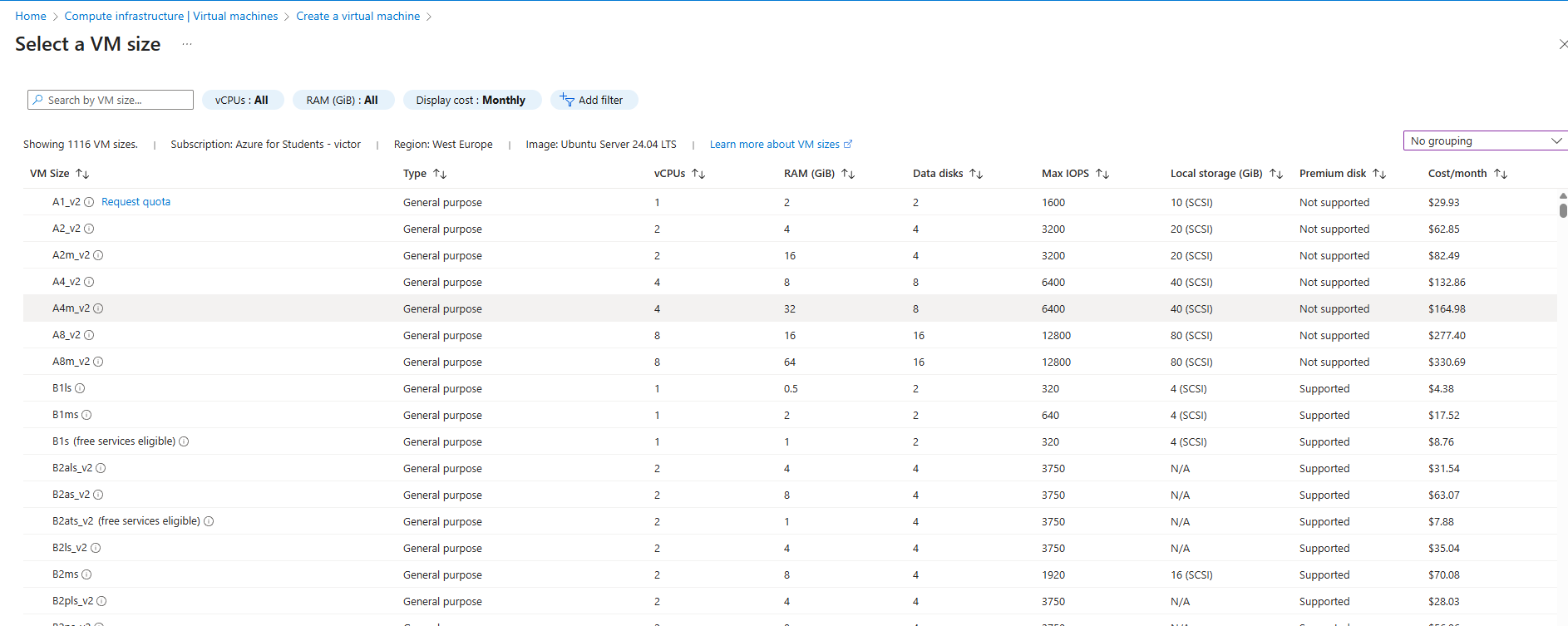Image resolution: width=1568 pixels, height=626 pixels.
Task: Select the A1_v2 row name
Action: pos(67,202)
